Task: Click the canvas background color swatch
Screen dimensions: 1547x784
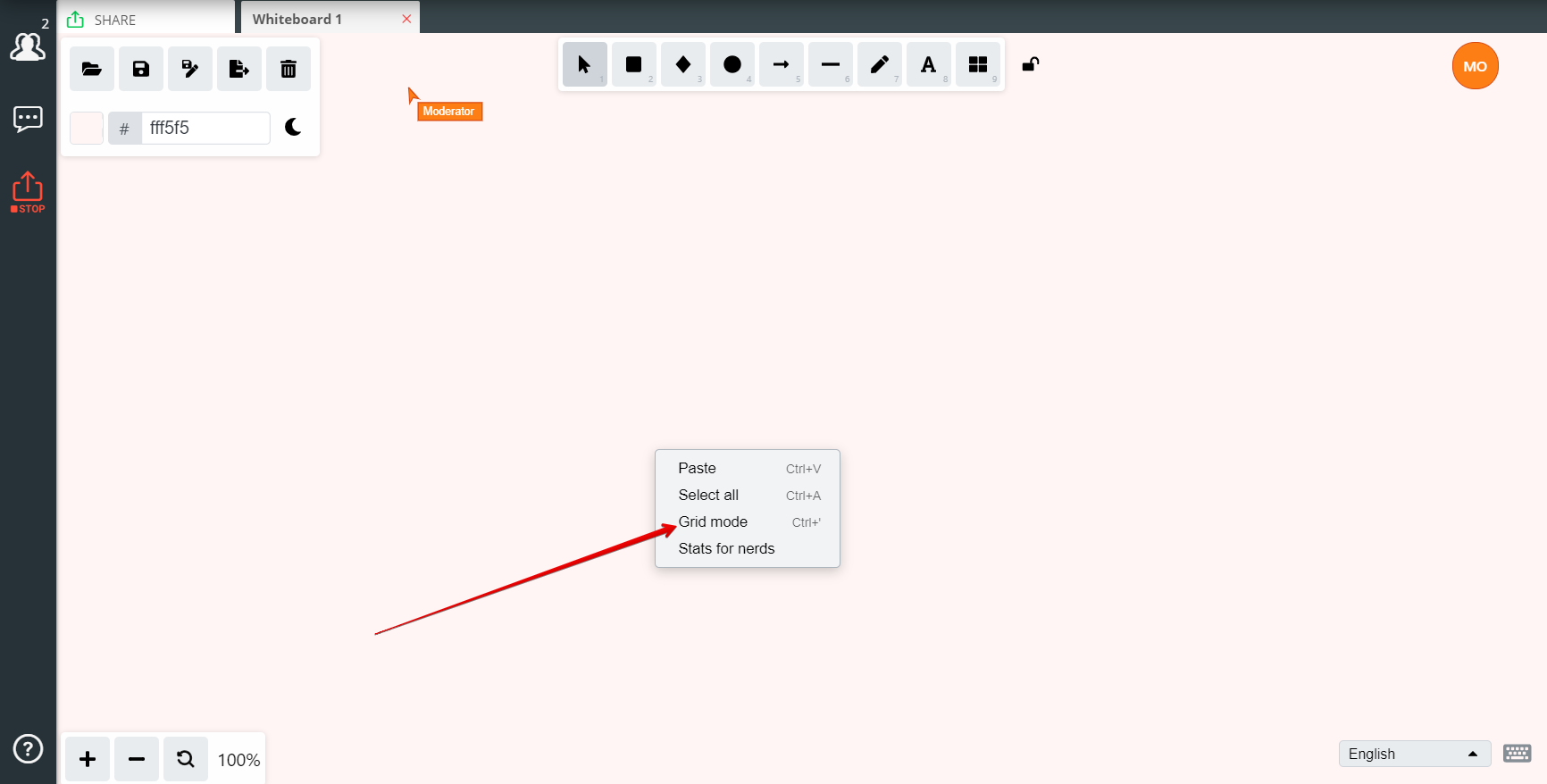Action: point(87,128)
